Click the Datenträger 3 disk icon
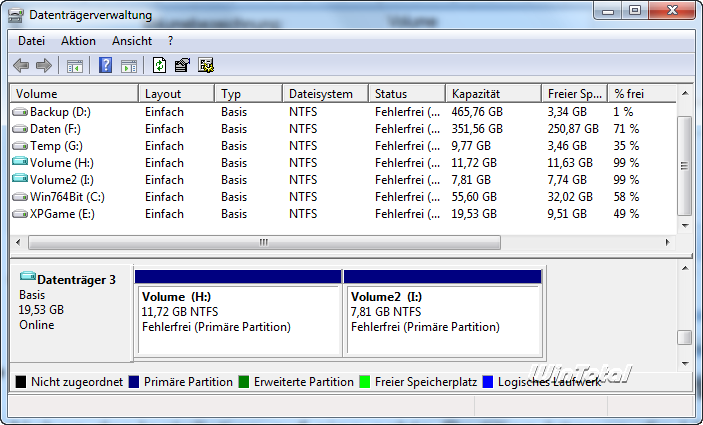This screenshot has width=703, height=425. [28, 276]
